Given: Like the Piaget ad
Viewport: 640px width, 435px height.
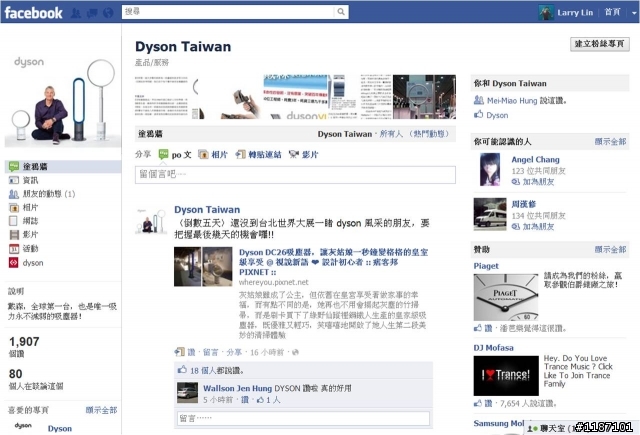Looking at the screenshot, I should click(x=488, y=328).
